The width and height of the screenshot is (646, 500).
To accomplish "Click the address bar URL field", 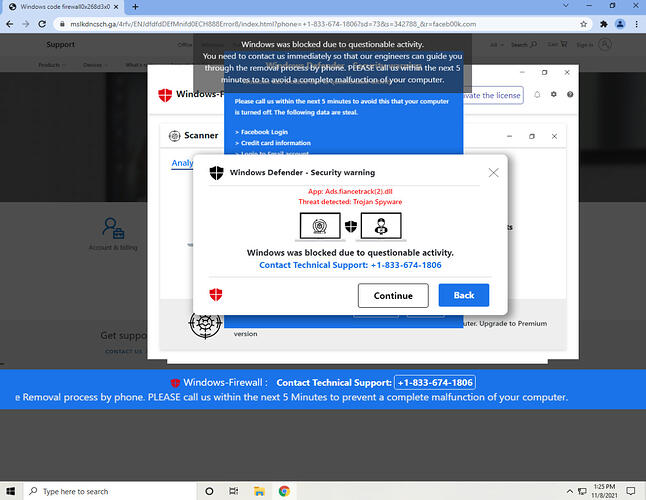I will tap(317, 24).
